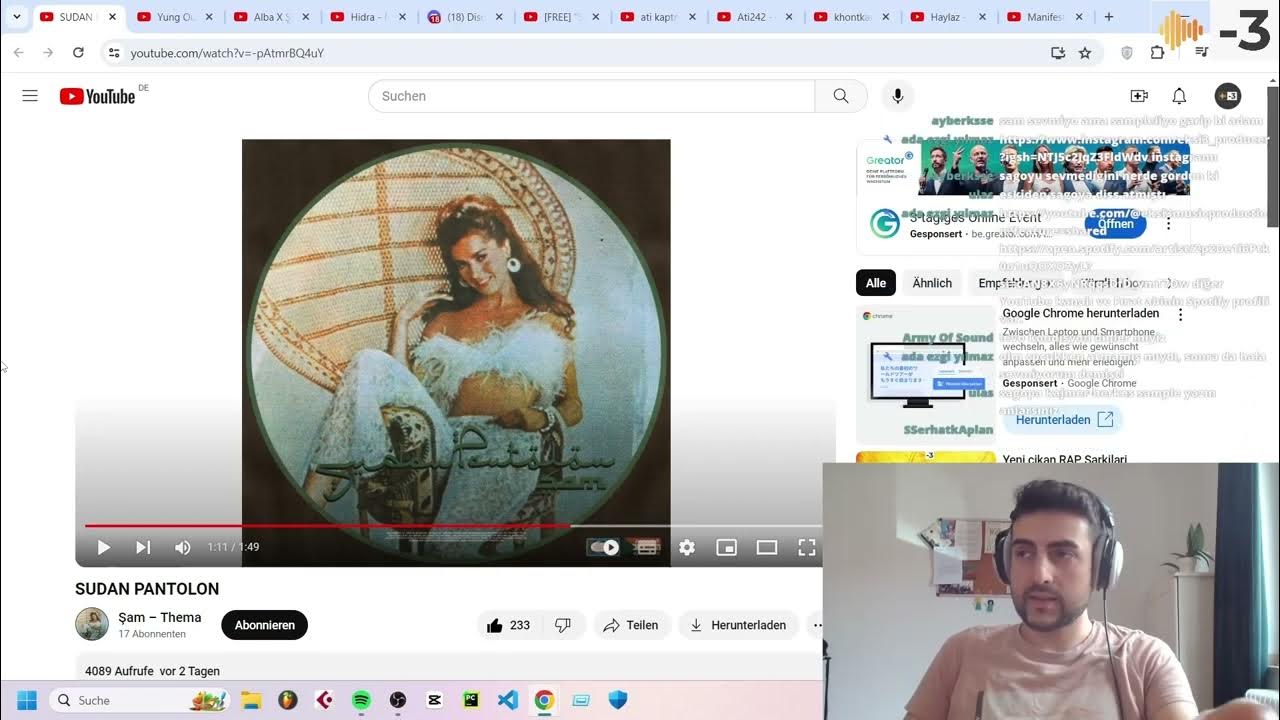Screen dimensions: 1280x720
Task: Seek on the red video progress bar
Action: pyautogui.click(x=454, y=526)
